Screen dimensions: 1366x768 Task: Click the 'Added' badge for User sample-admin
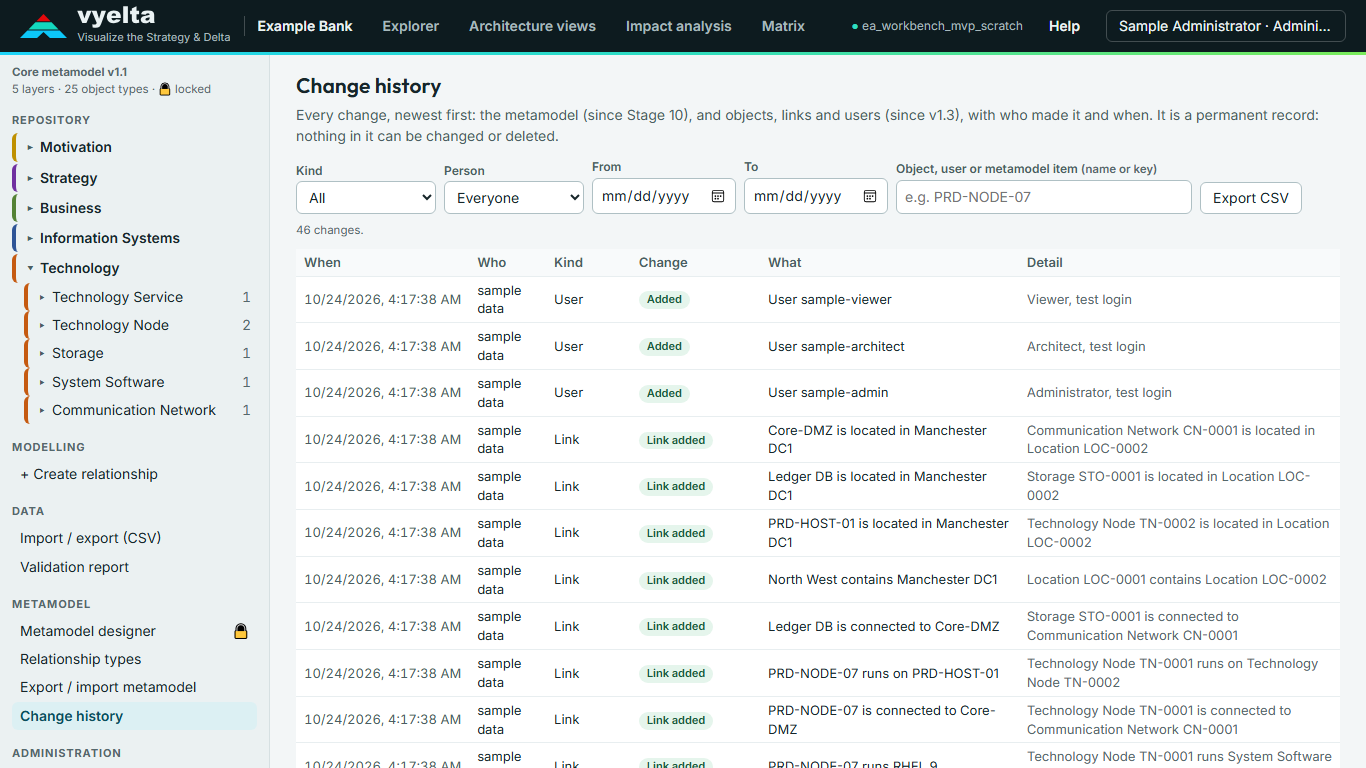[664, 393]
